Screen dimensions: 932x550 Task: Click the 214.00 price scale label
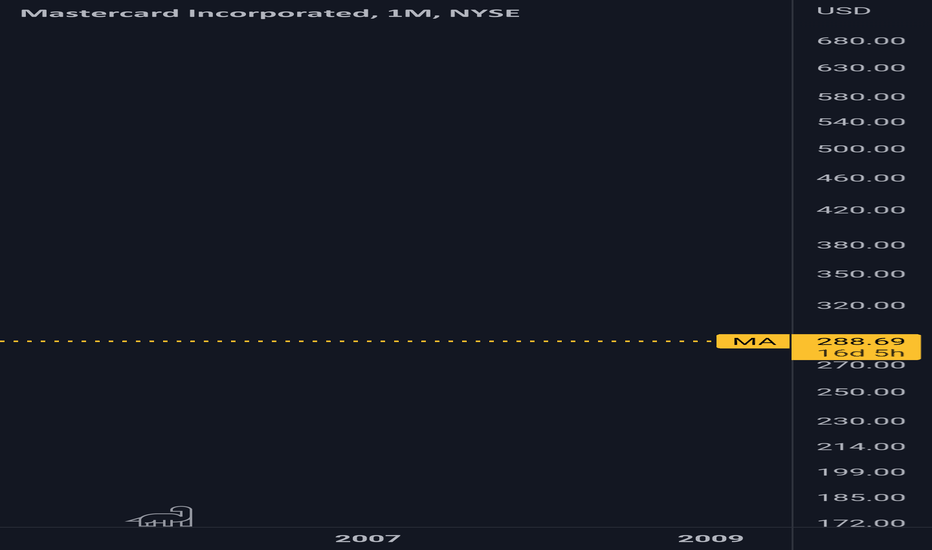tap(861, 447)
